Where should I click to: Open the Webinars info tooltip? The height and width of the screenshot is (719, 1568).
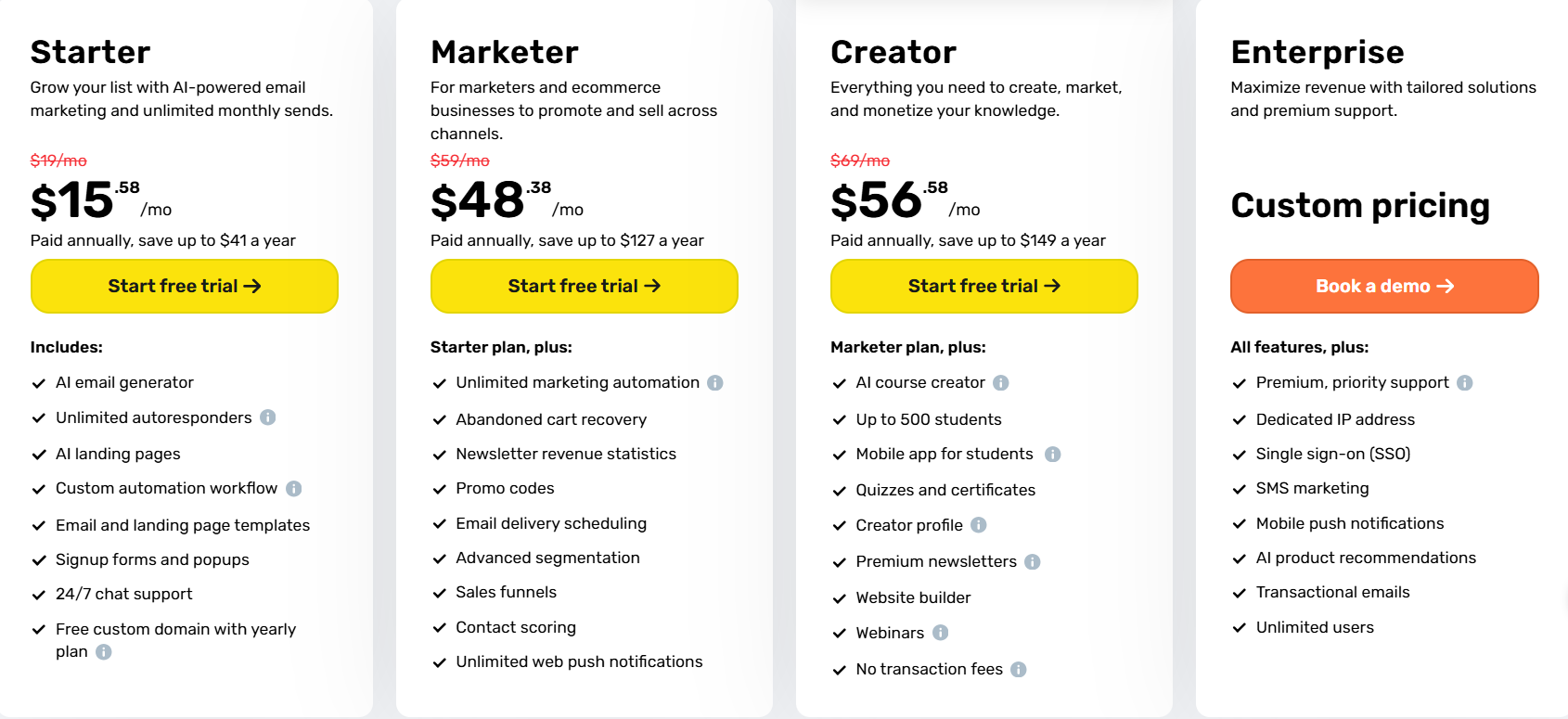(941, 633)
